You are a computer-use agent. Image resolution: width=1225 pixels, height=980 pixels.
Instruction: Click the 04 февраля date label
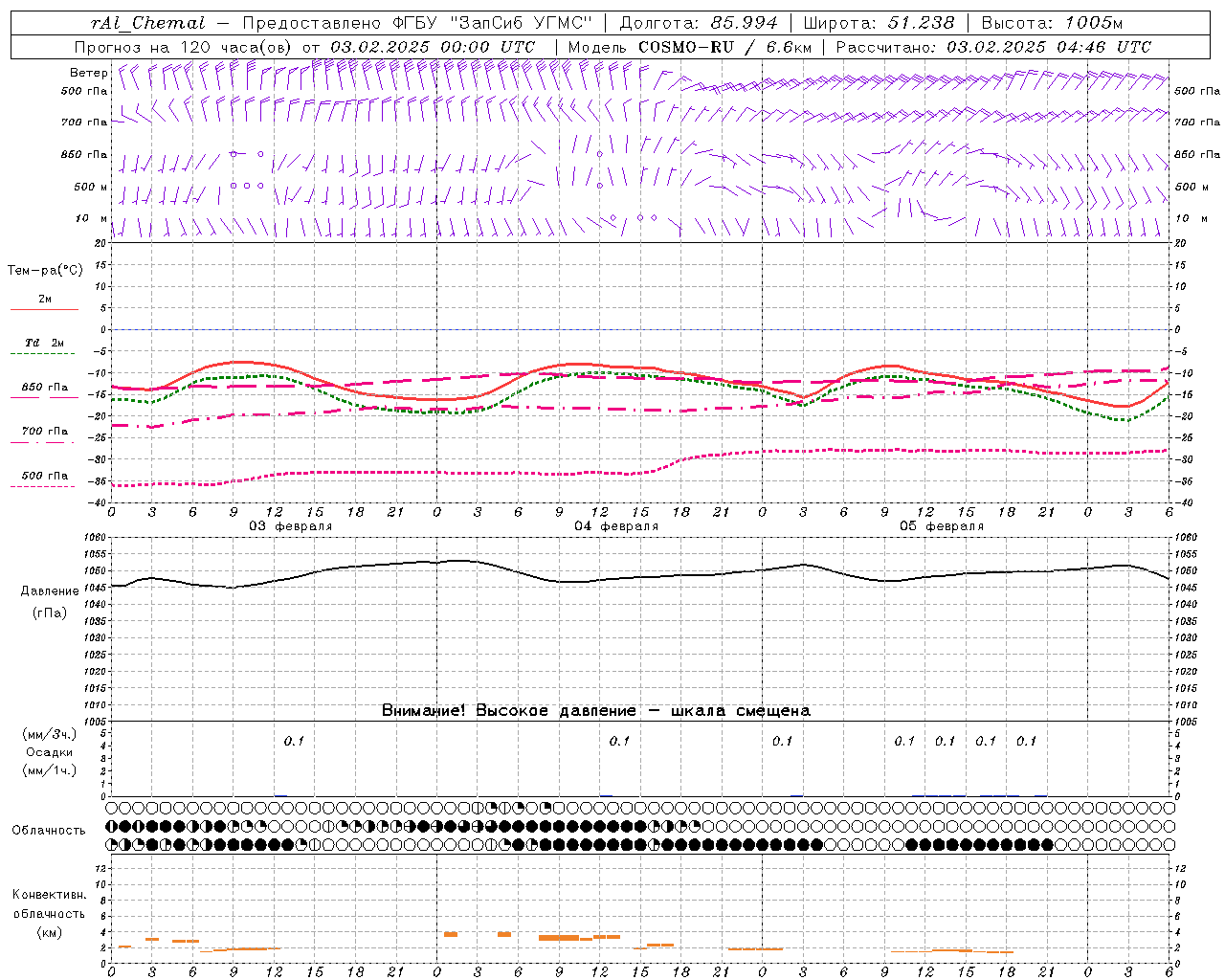tap(616, 526)
